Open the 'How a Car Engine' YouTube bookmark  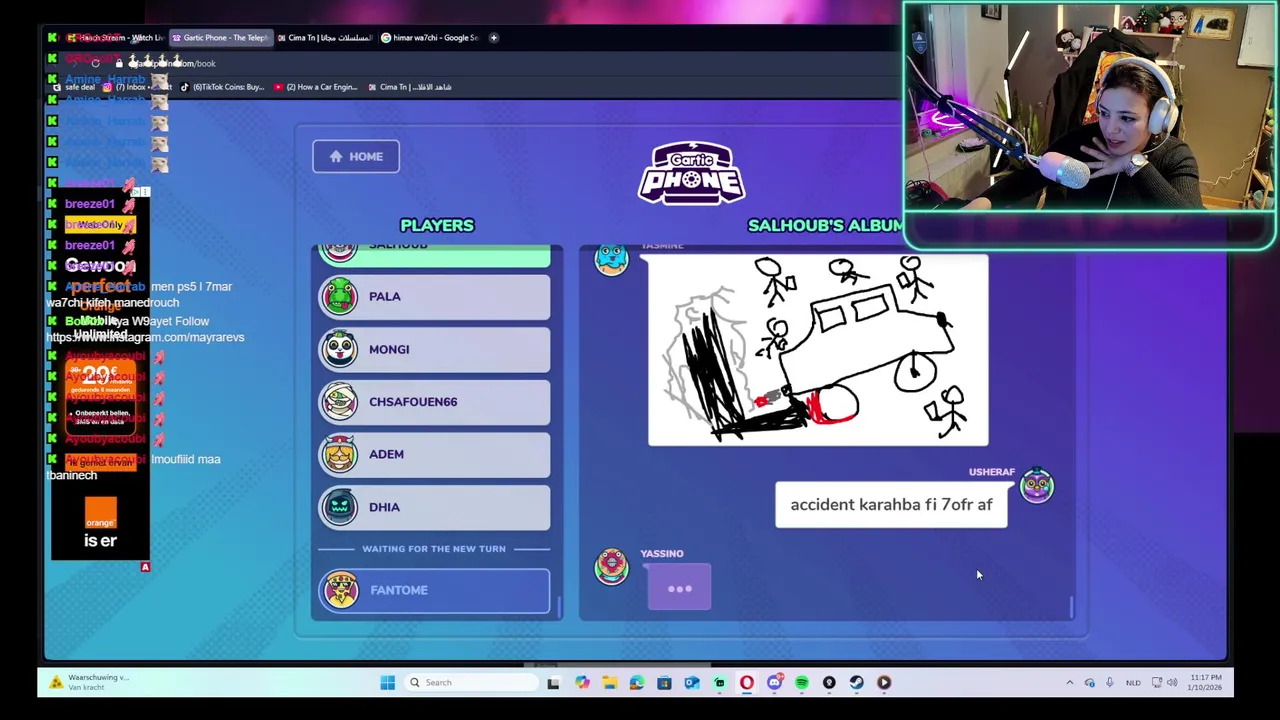(316, 87)
